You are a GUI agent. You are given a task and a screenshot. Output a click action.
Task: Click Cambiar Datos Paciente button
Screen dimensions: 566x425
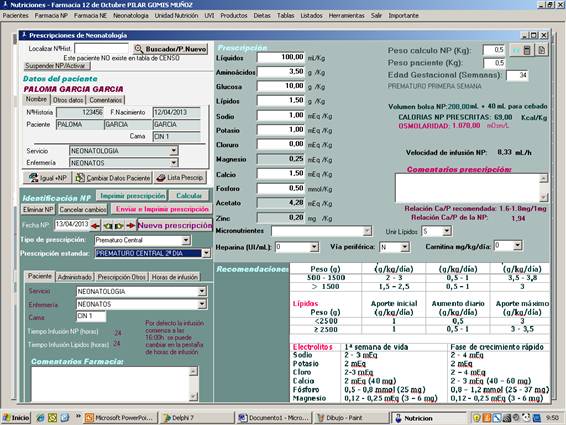[113, 178]
